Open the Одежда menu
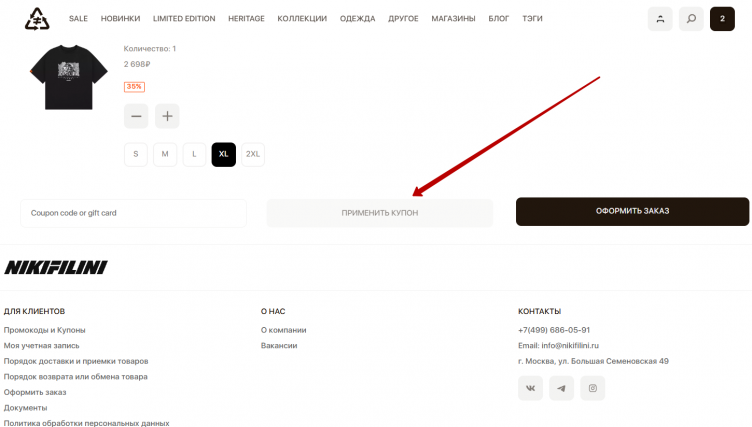This screenshot has height=427, width=752. coord(358,19)
